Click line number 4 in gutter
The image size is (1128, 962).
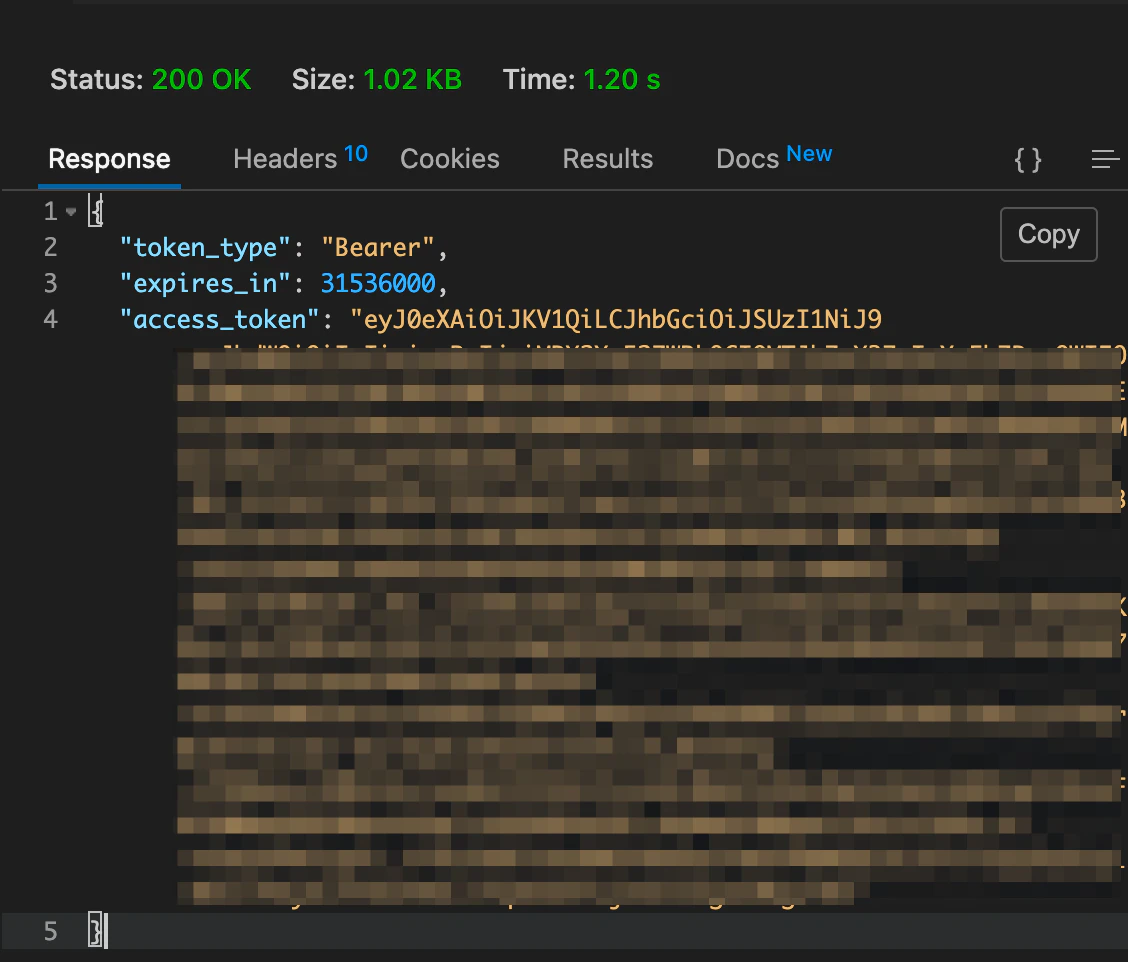pos(50,319)
